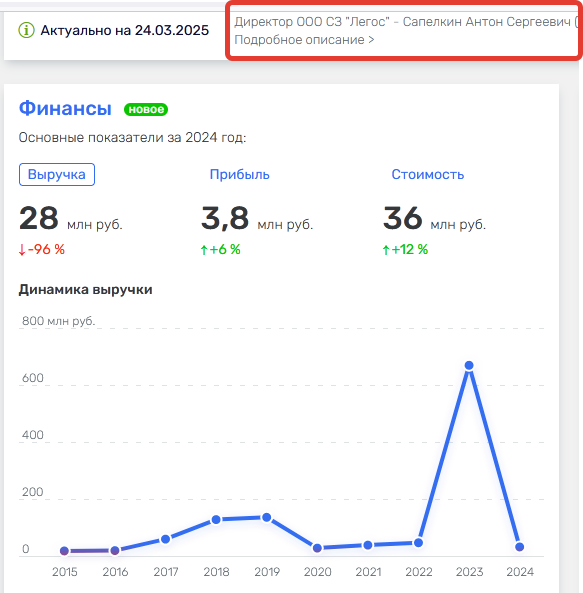583x593 pixels.
Task: Select the 2024 data point on chart
Action: point(519,547)
